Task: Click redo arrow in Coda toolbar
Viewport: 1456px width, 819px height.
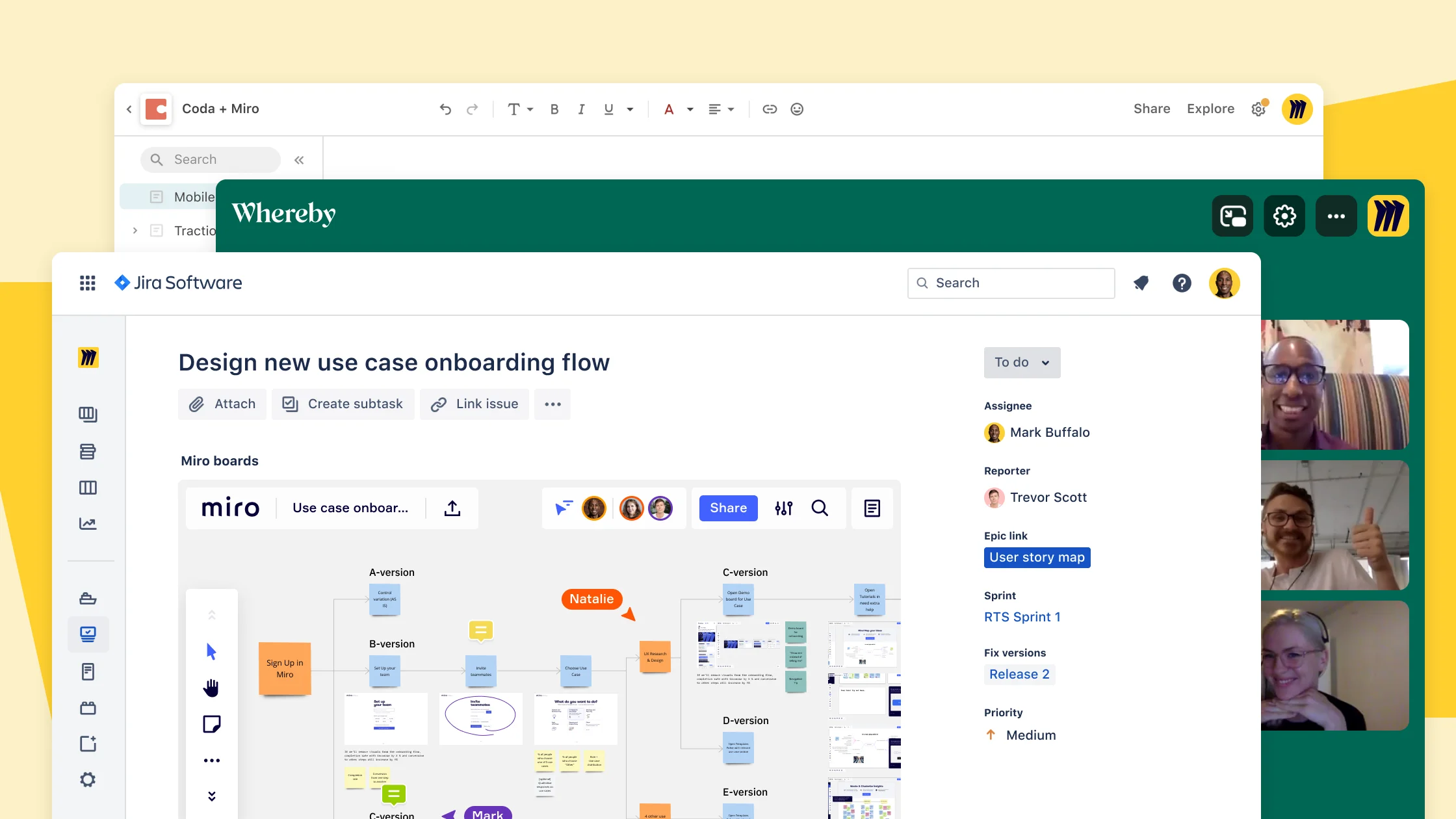Action: coord(473,109)
